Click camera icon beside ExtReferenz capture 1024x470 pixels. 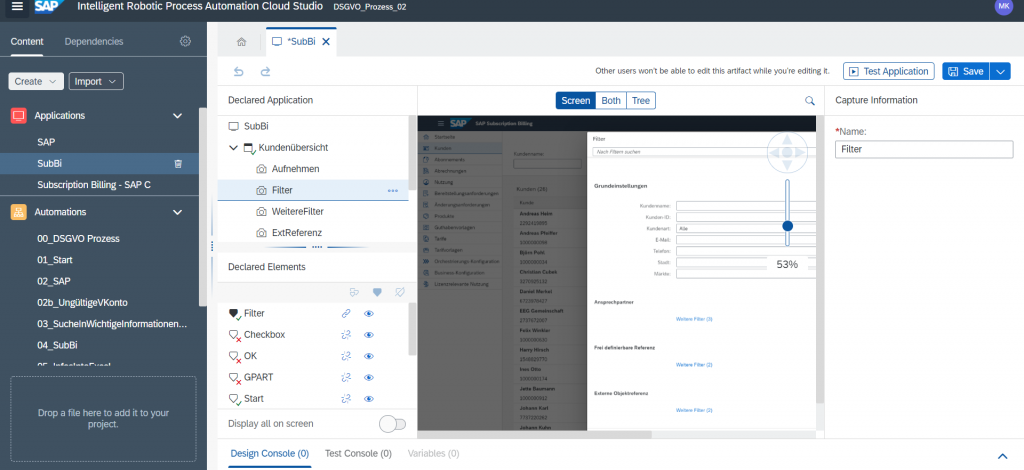click(261, 233)
